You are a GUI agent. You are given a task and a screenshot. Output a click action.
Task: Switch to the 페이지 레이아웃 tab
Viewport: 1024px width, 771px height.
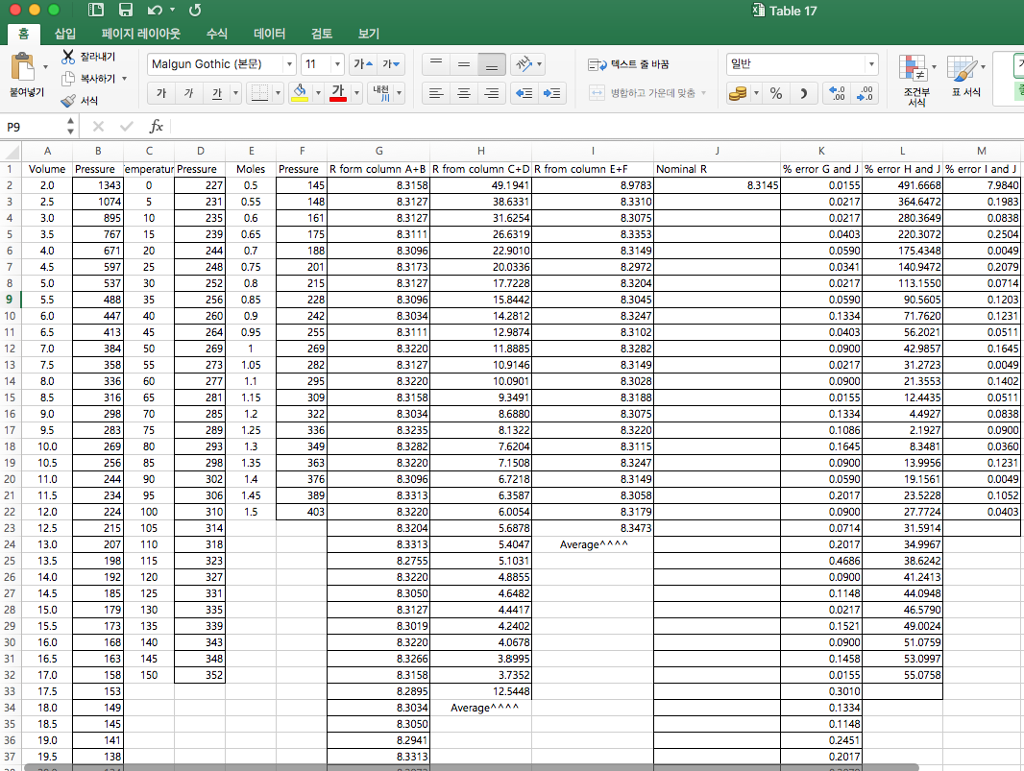click(x=141, y=33)
